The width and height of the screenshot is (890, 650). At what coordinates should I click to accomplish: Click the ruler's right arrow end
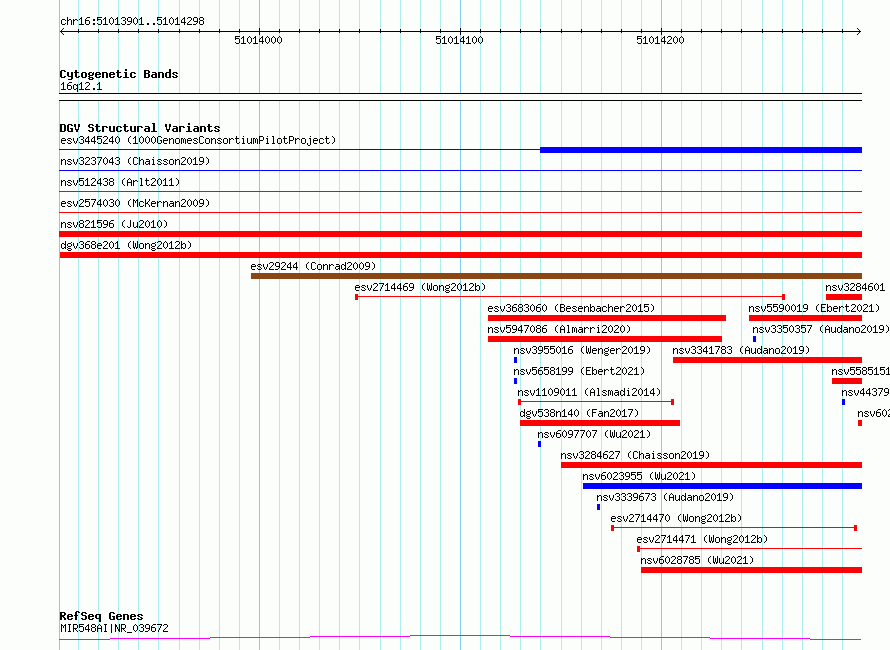tap(859, 32)
